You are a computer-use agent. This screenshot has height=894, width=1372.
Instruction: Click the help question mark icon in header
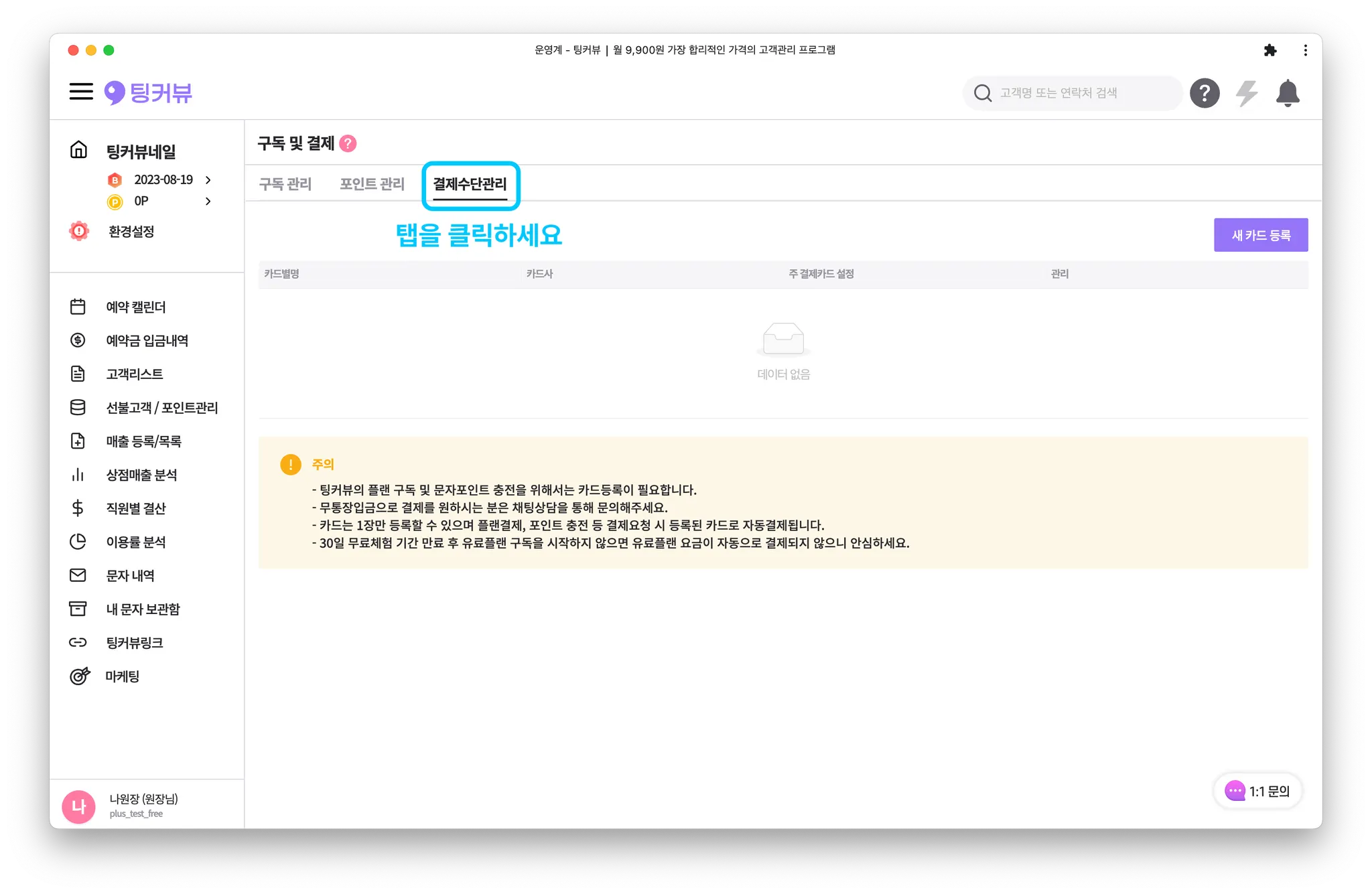pos(1204,93)
